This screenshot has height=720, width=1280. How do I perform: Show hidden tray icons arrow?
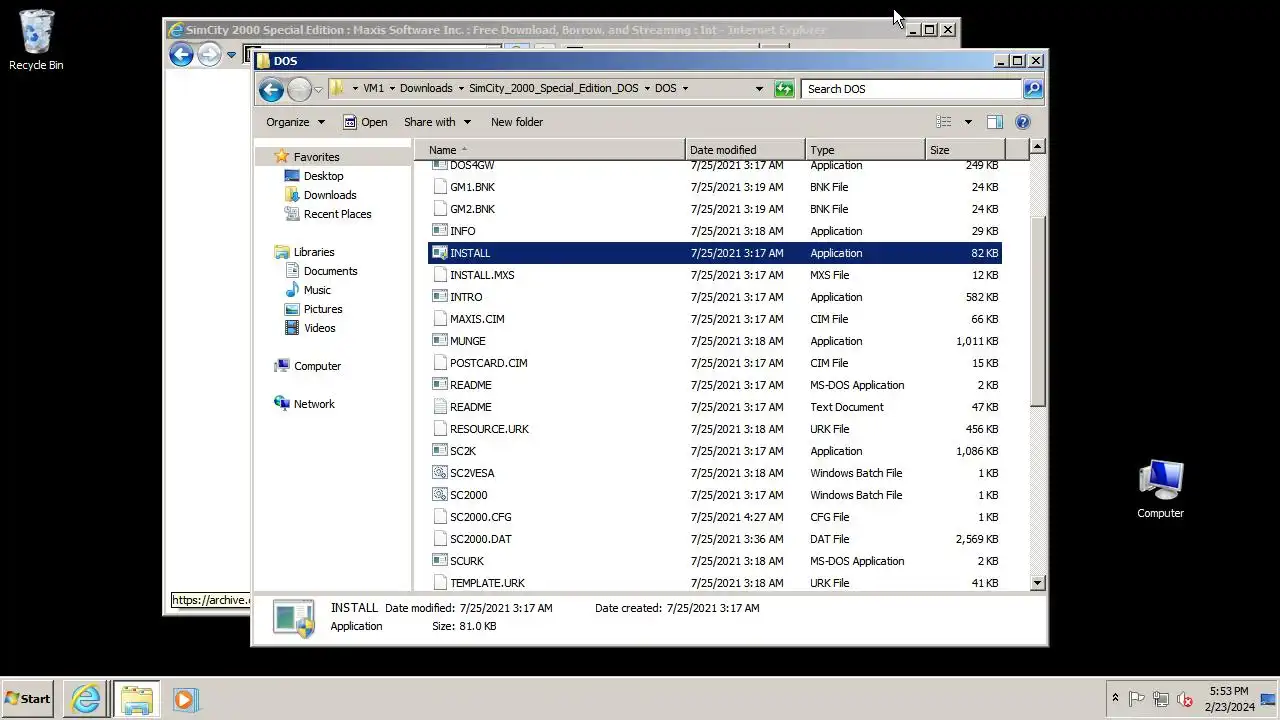(x=1115, y=699)
